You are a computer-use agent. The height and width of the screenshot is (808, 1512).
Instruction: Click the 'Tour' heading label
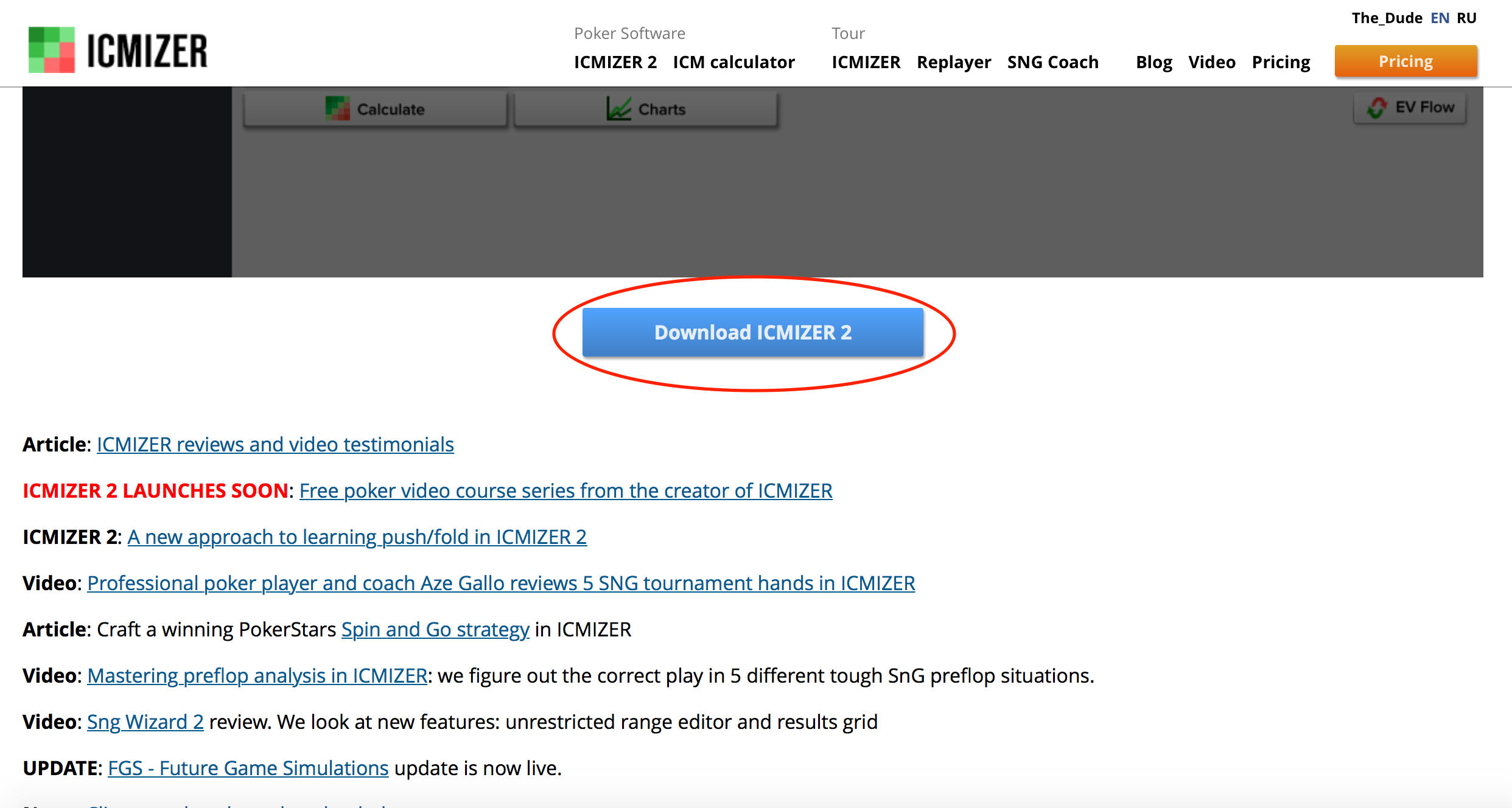848,33
